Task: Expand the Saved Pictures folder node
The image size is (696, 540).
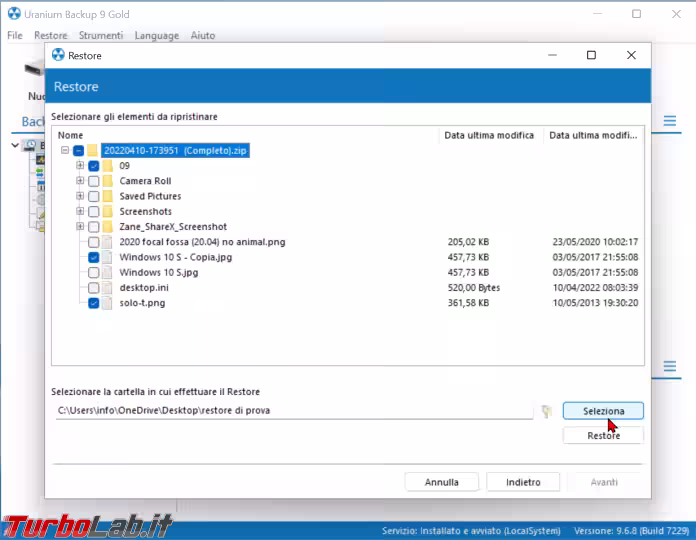Action: [x=80, y=196]
